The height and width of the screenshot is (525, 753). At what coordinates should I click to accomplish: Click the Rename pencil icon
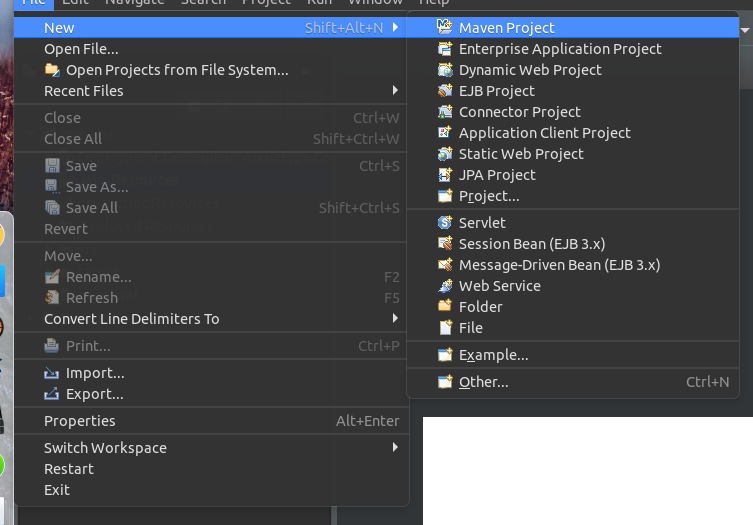click(x=52, y=276)
